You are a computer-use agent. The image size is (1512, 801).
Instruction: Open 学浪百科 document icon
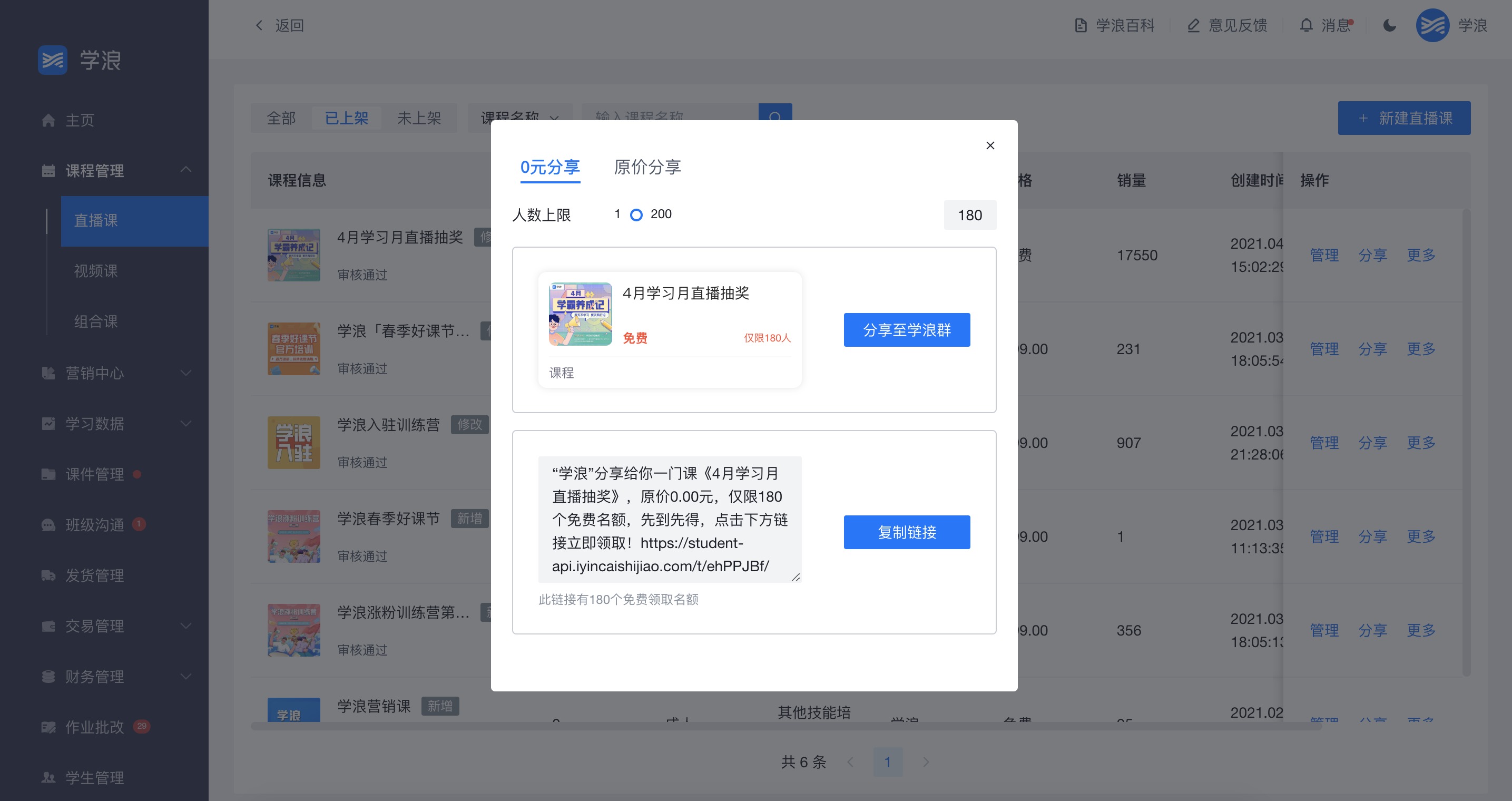pyautogui.click(x=1081, y=25)
